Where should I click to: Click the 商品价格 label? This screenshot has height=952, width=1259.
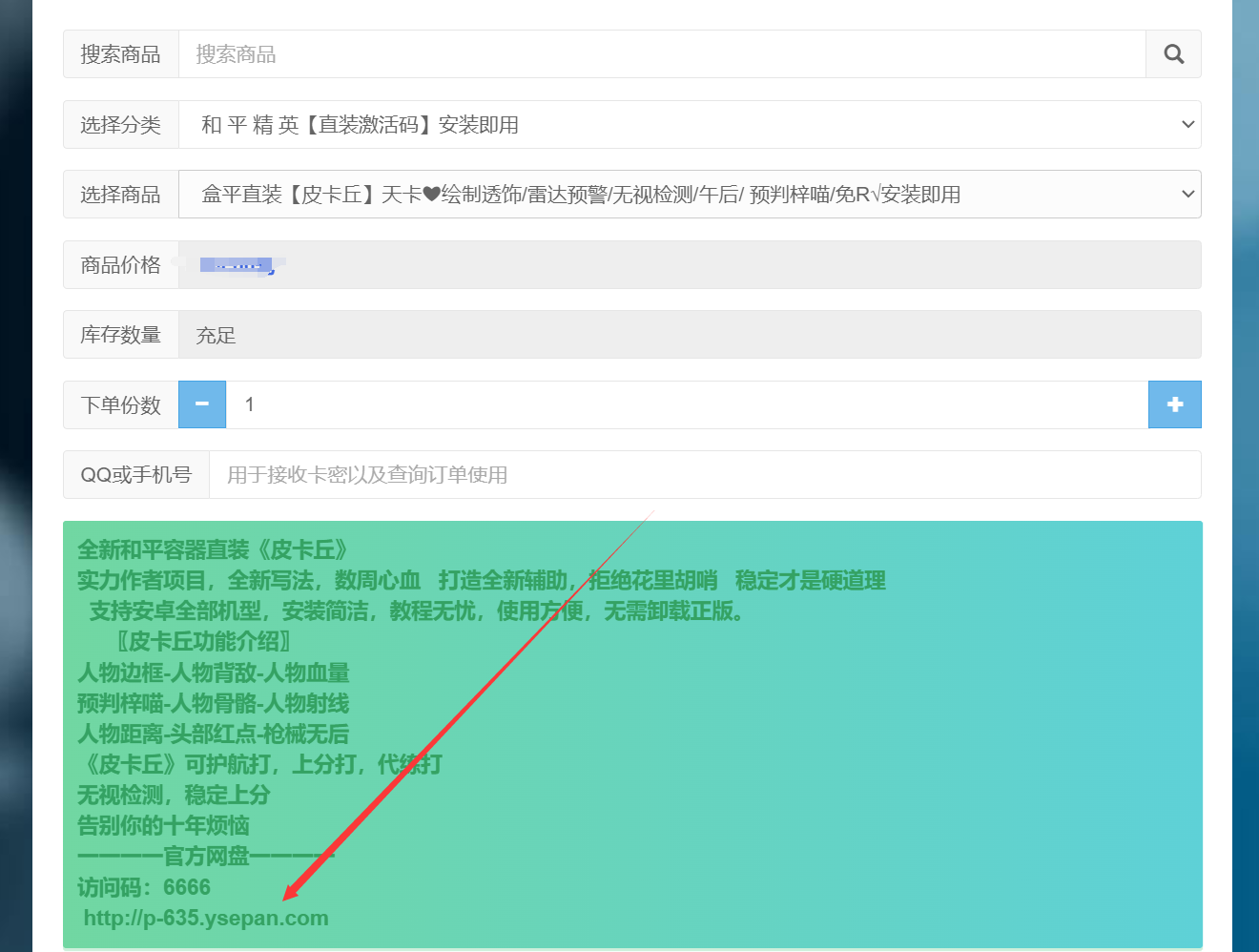[x=121, y=265]
